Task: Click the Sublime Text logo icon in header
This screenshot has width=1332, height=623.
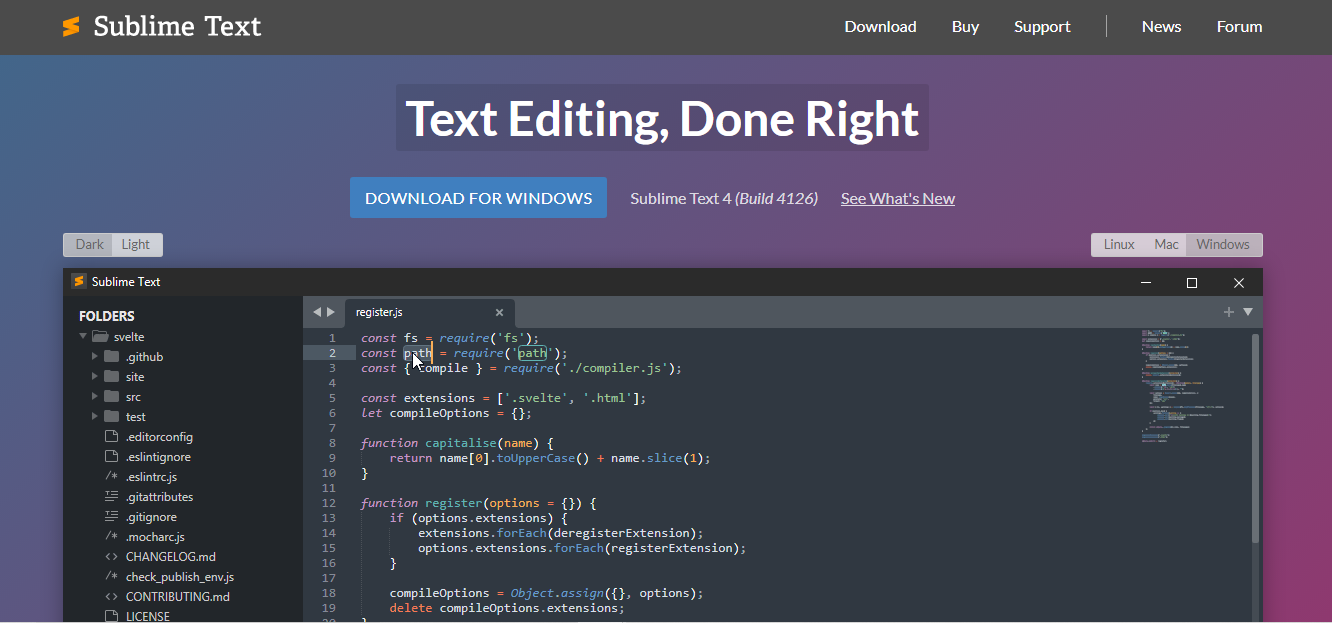Action: (x=71, y=27)
